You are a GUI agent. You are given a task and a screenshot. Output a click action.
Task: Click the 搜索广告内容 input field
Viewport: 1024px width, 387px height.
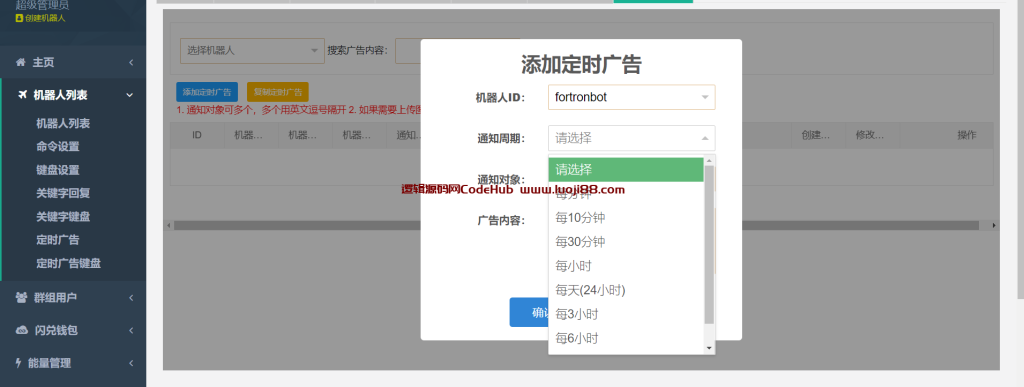point(408,50)
